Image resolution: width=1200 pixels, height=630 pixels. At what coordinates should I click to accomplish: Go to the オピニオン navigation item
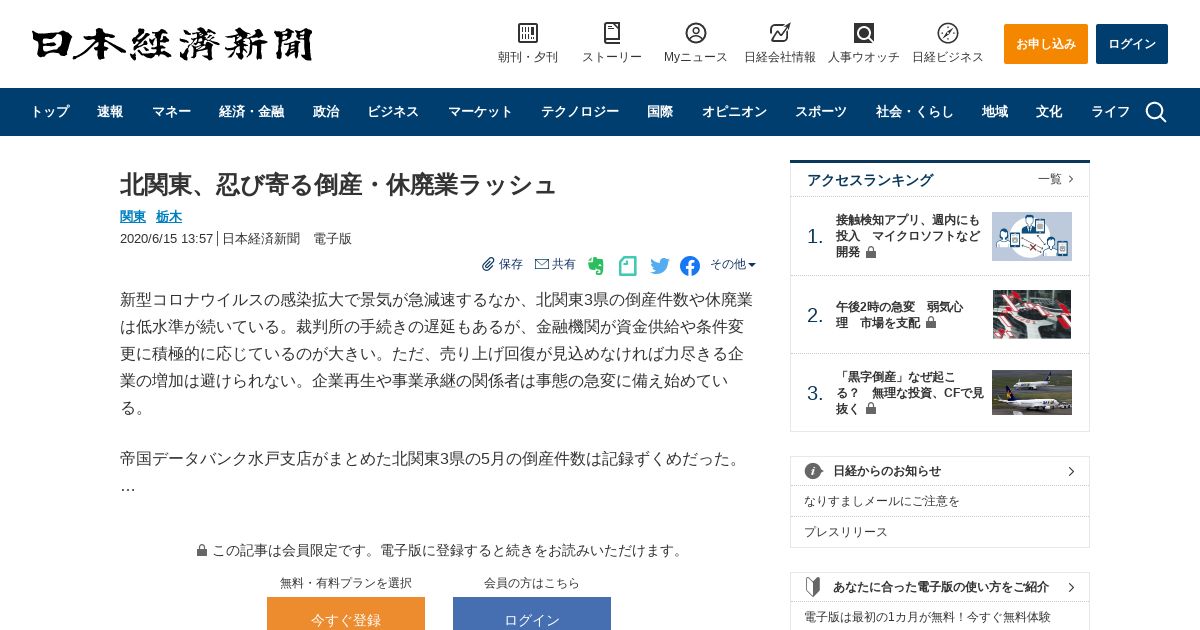click(734, 112)
